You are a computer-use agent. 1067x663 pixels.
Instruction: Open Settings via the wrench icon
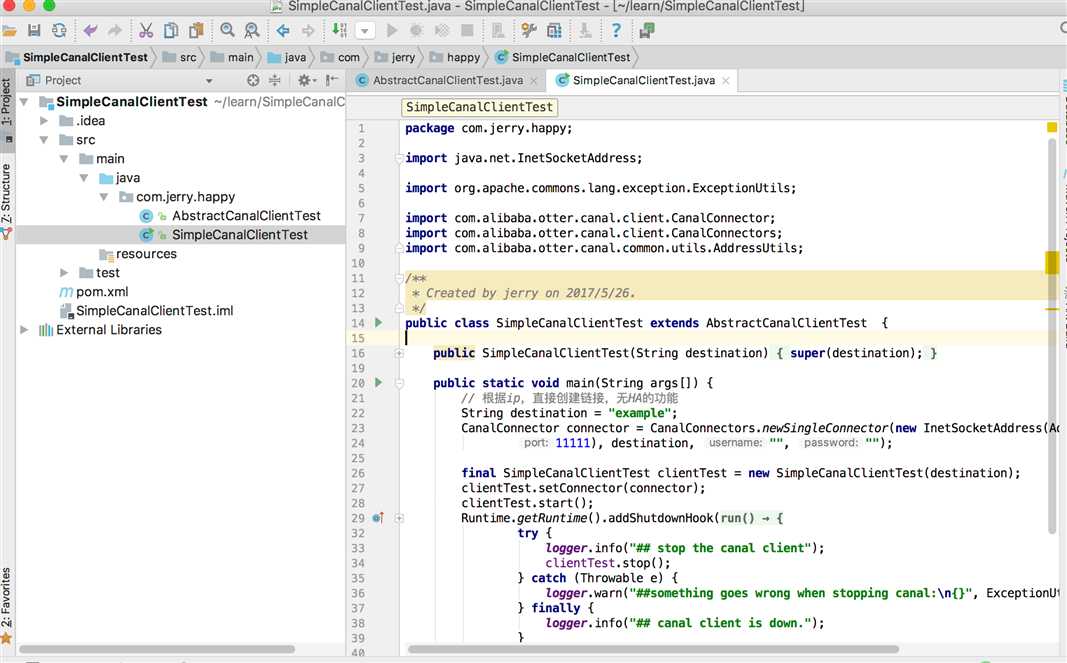pos(529,31)
